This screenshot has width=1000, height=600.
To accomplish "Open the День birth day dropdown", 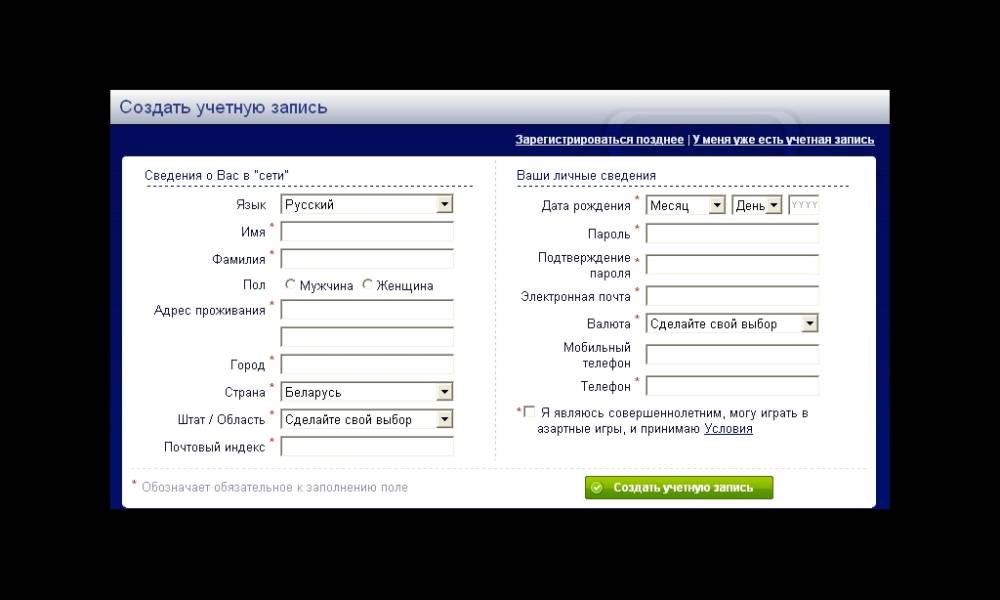I will pos(757,205).
